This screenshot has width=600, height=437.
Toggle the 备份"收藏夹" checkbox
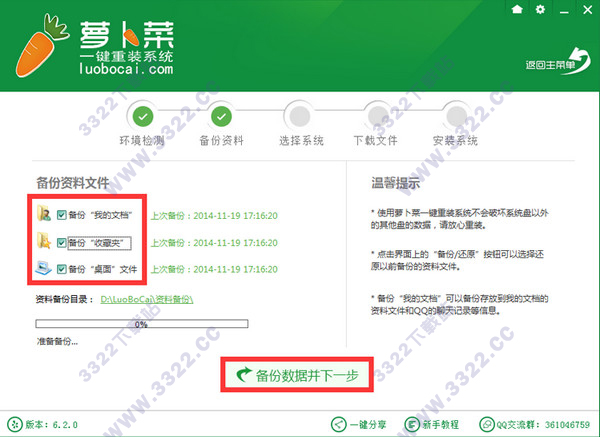point(61,243)
